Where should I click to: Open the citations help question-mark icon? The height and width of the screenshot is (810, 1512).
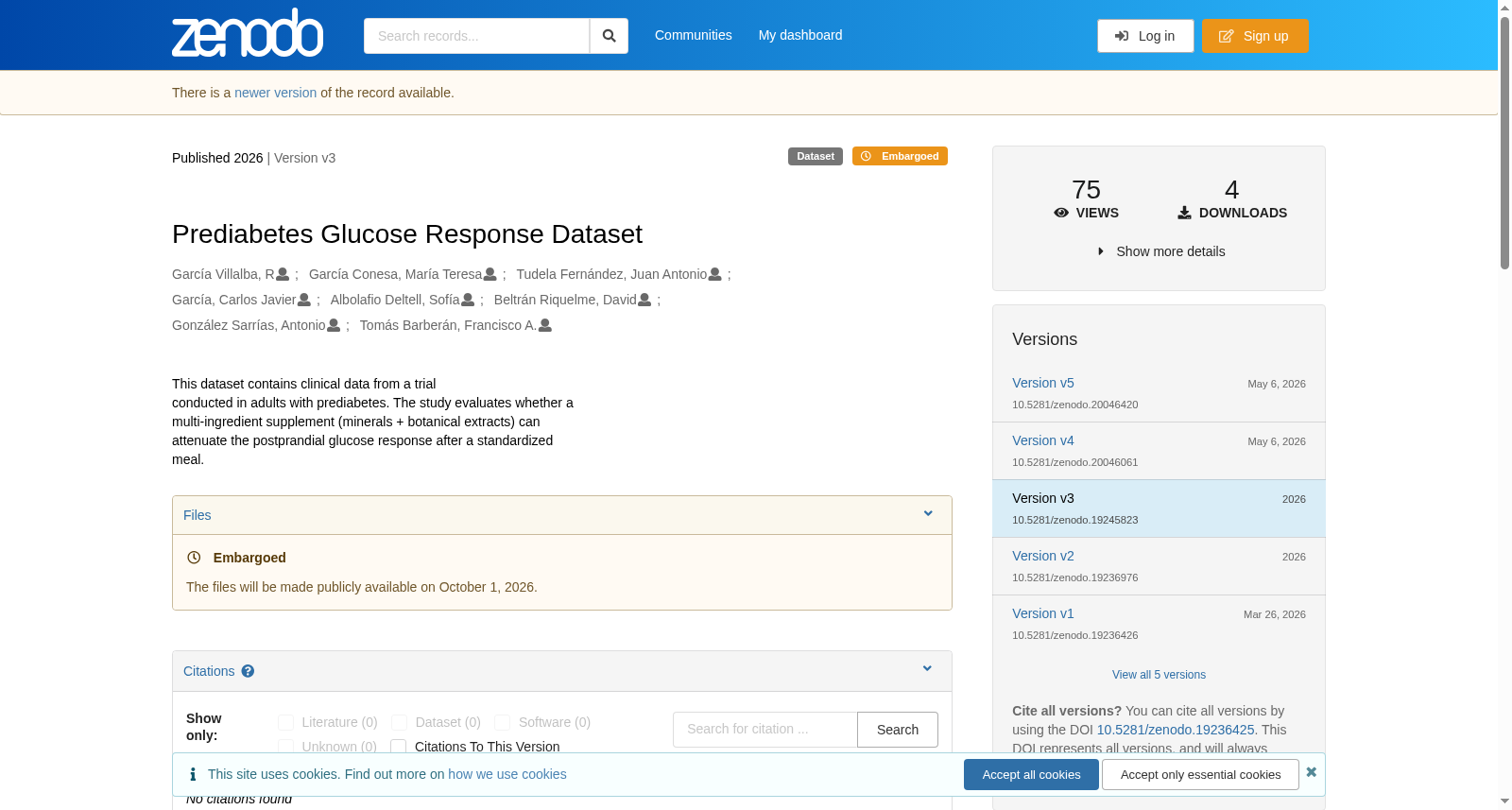(x=248, y=671)
